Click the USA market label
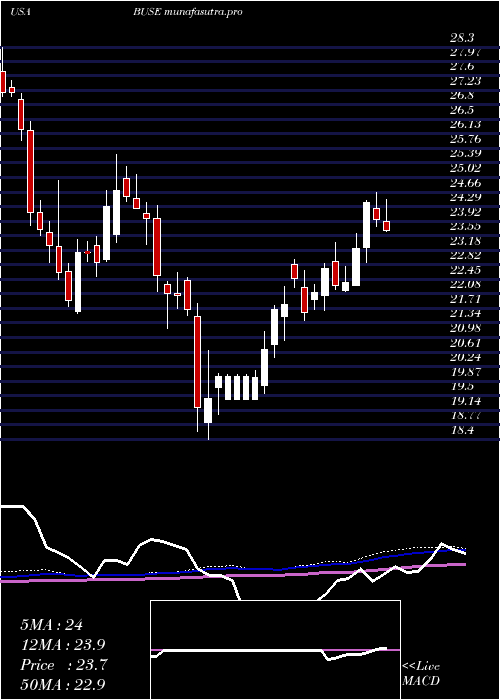The width and height of the screenshot is (500, 700). pos(20,12)
